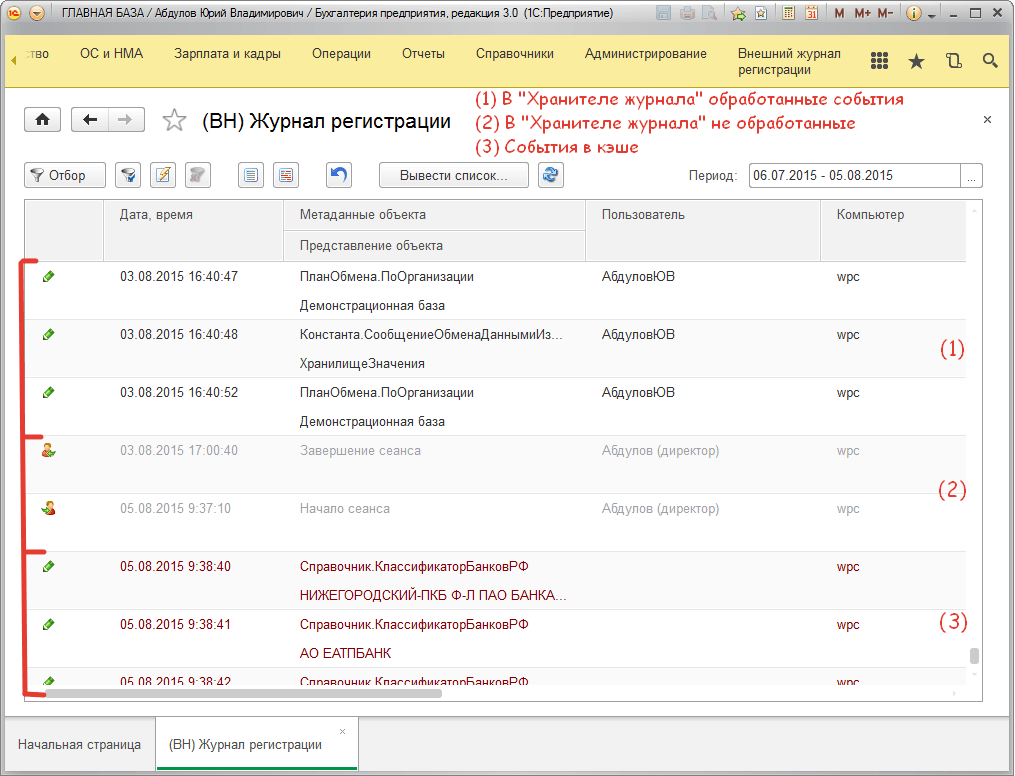Toggle favorite star for Журнал регистрации

click(x=174, y=120)
